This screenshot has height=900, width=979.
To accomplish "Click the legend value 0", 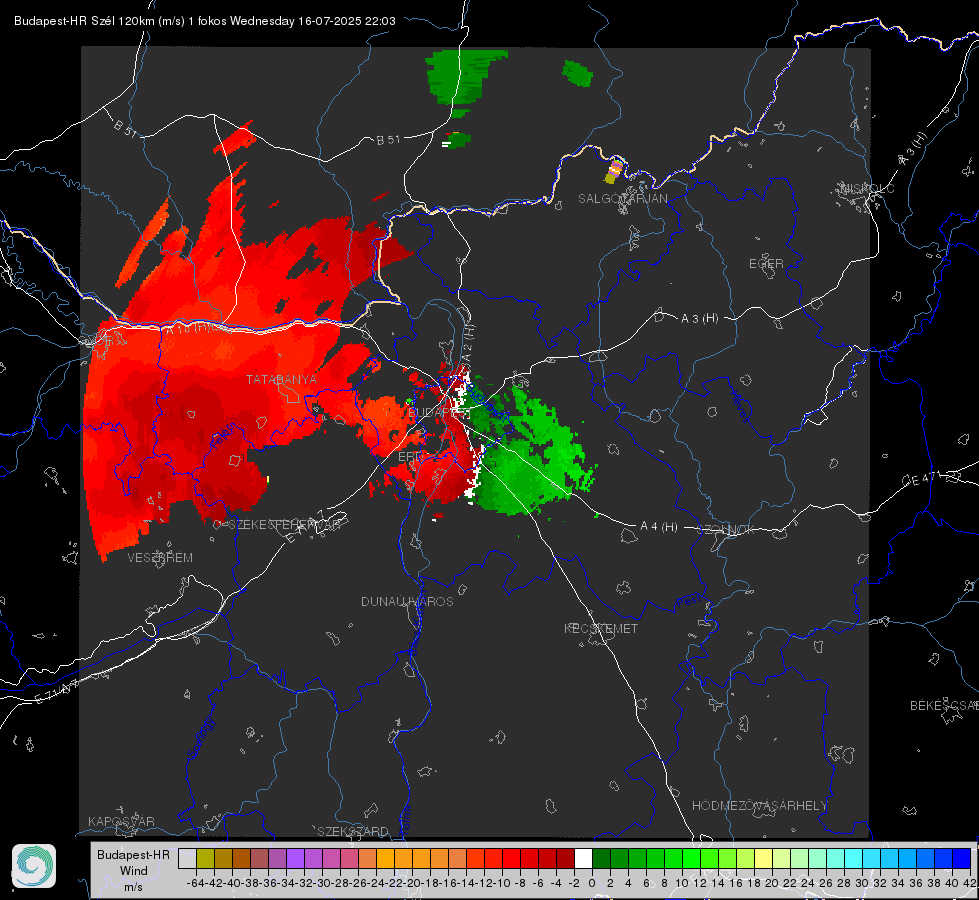I will click(592, 883).
